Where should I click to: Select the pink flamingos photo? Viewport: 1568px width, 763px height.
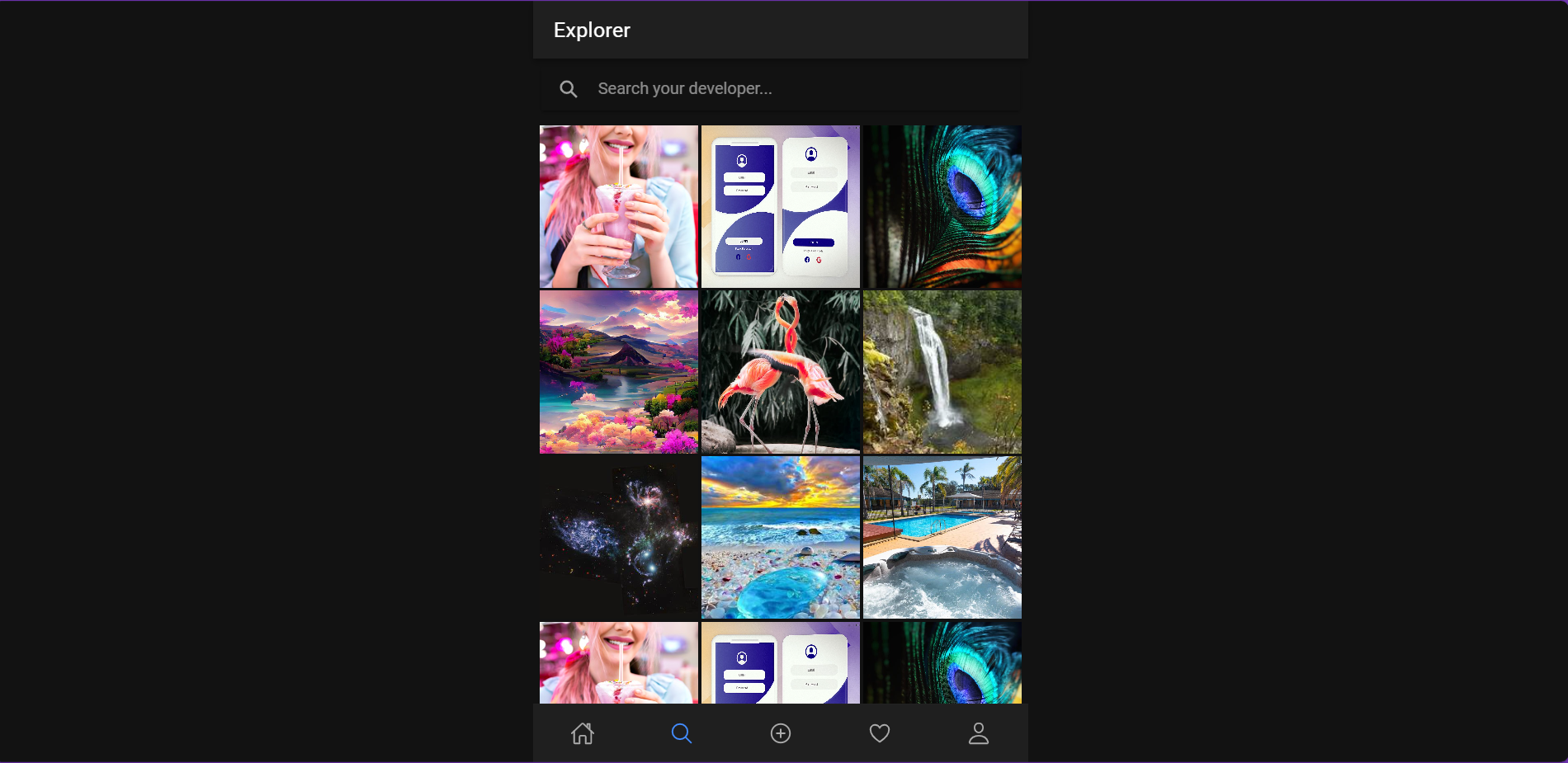point(781,372)
